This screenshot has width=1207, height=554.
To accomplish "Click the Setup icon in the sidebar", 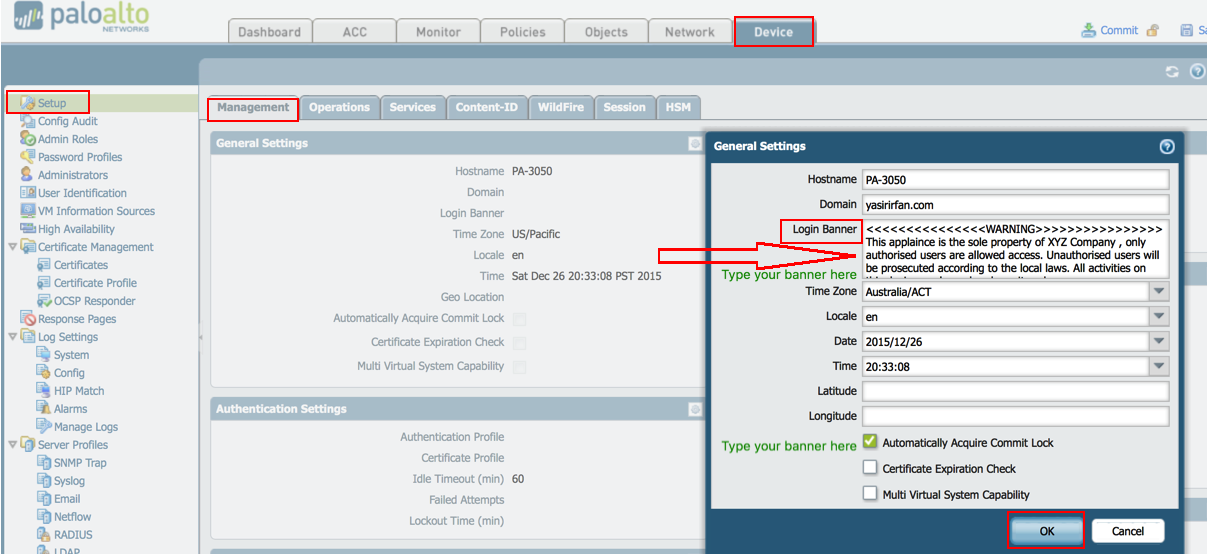I will coord(28,103).
